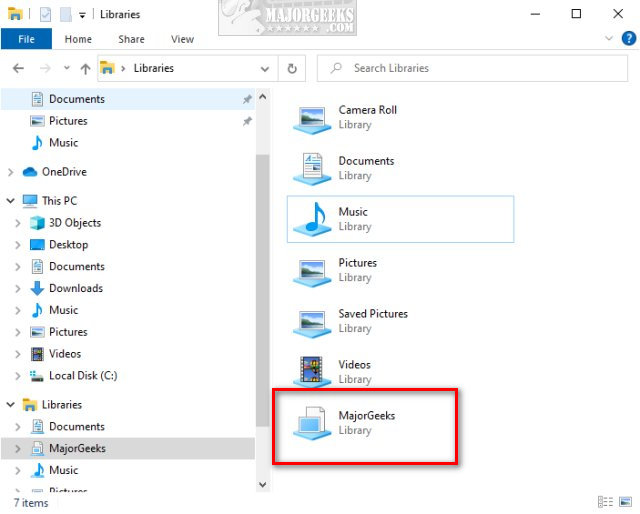Open Customize Quick Access Toolbar dropdown
This screenshot has width=640, height=514.
tap(82, 16)
